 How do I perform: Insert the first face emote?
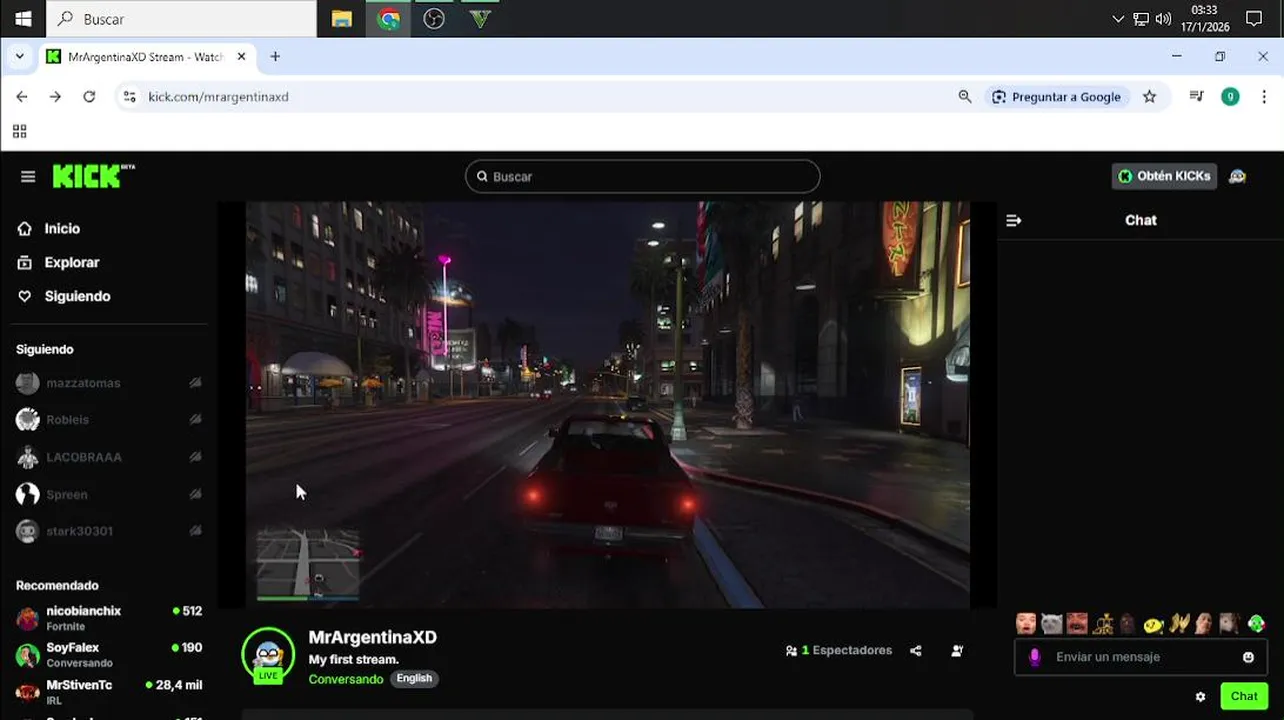[1026, 624]
